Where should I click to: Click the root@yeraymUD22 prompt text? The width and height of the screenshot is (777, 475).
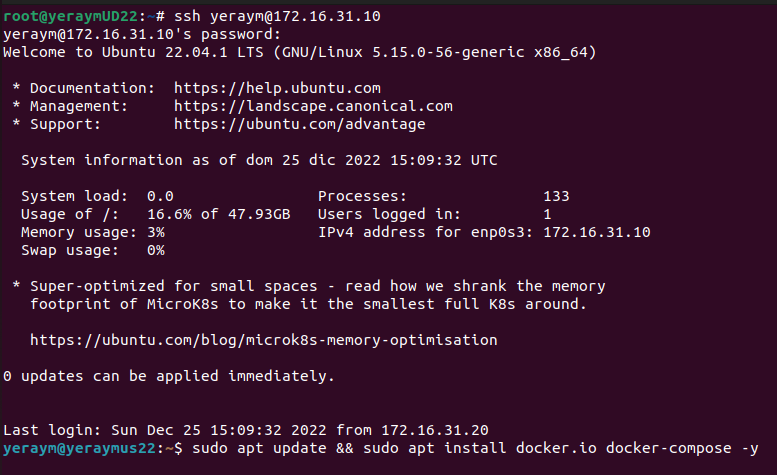70,16
